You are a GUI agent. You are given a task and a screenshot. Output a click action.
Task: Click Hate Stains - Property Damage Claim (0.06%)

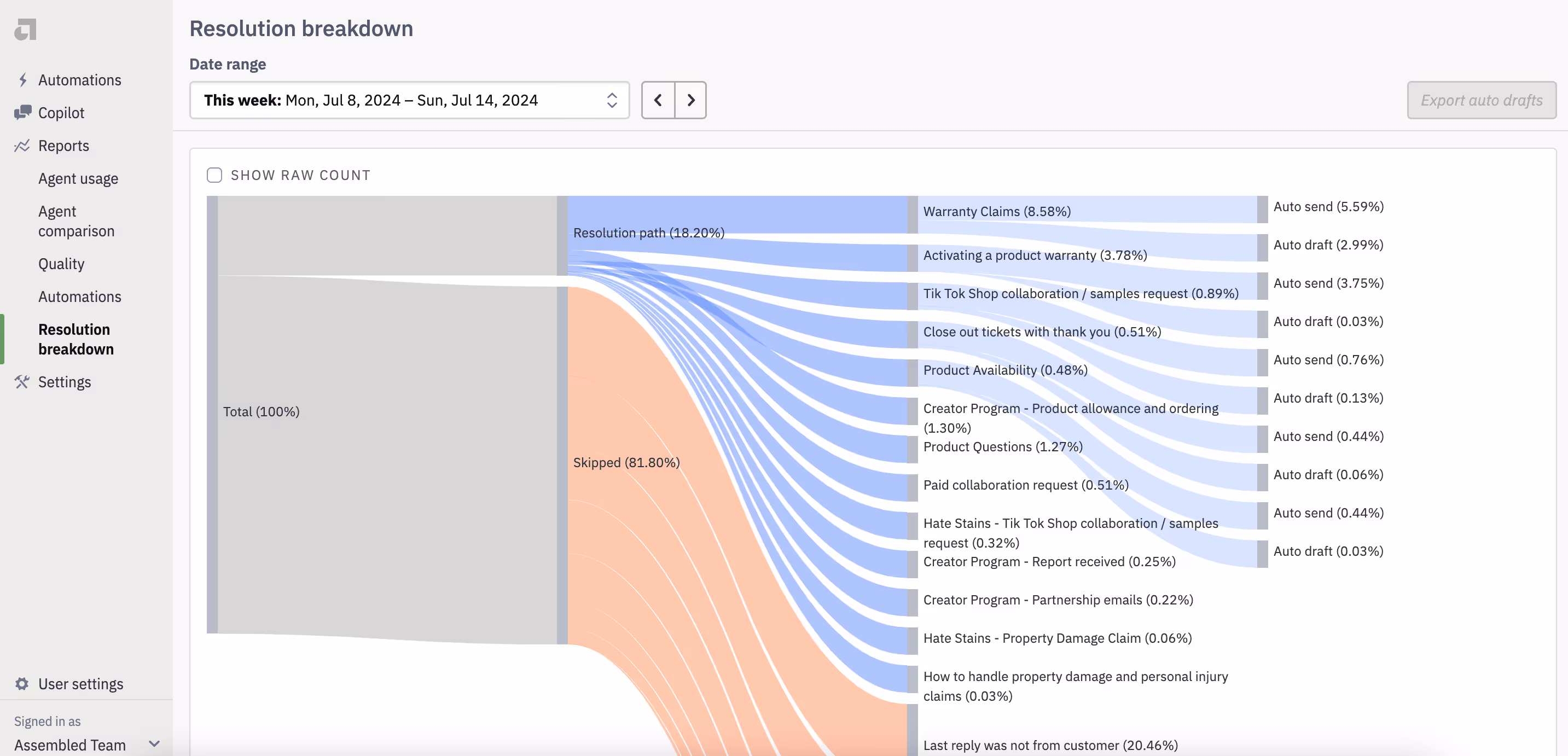pyautogui.click(x=1058, y=638)
